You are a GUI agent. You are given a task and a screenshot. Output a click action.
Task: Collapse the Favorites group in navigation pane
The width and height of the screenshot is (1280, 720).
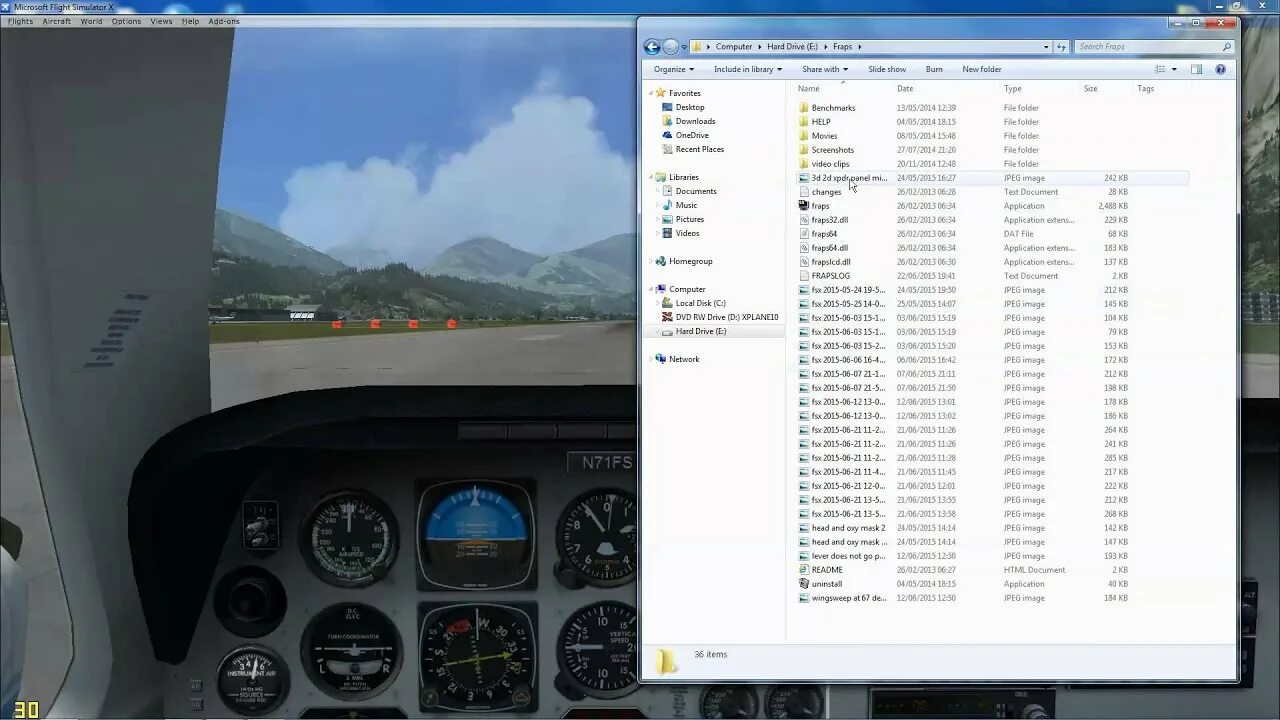(650, 93)
